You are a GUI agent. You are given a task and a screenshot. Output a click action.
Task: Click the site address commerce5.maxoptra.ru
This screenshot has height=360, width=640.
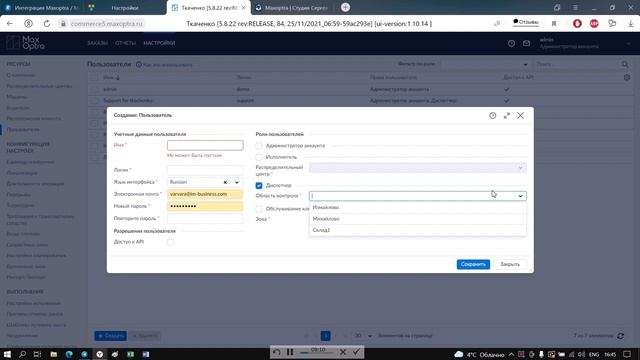(x=107, y=24)
